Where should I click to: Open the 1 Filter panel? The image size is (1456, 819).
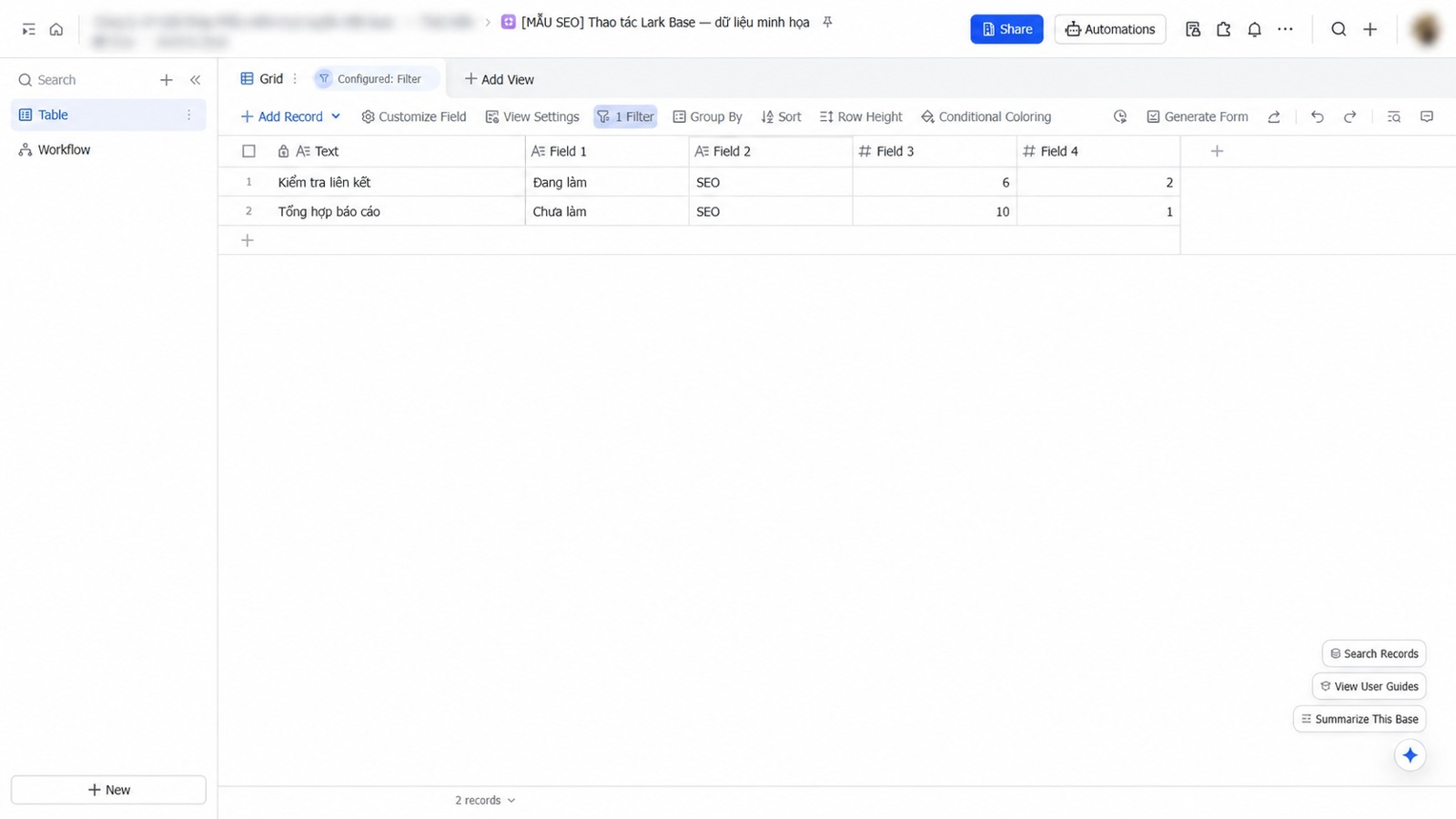(625, 116)
